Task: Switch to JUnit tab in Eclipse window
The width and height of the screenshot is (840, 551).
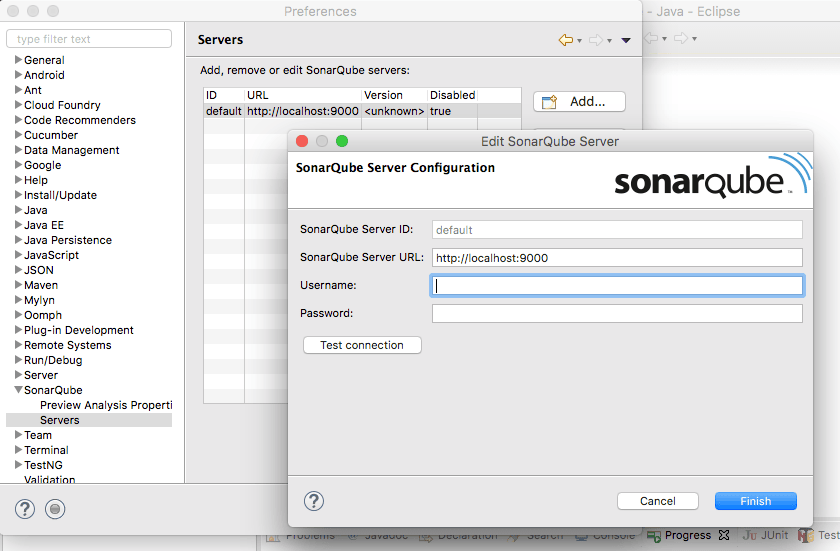Action: click(x=766, y=535)
